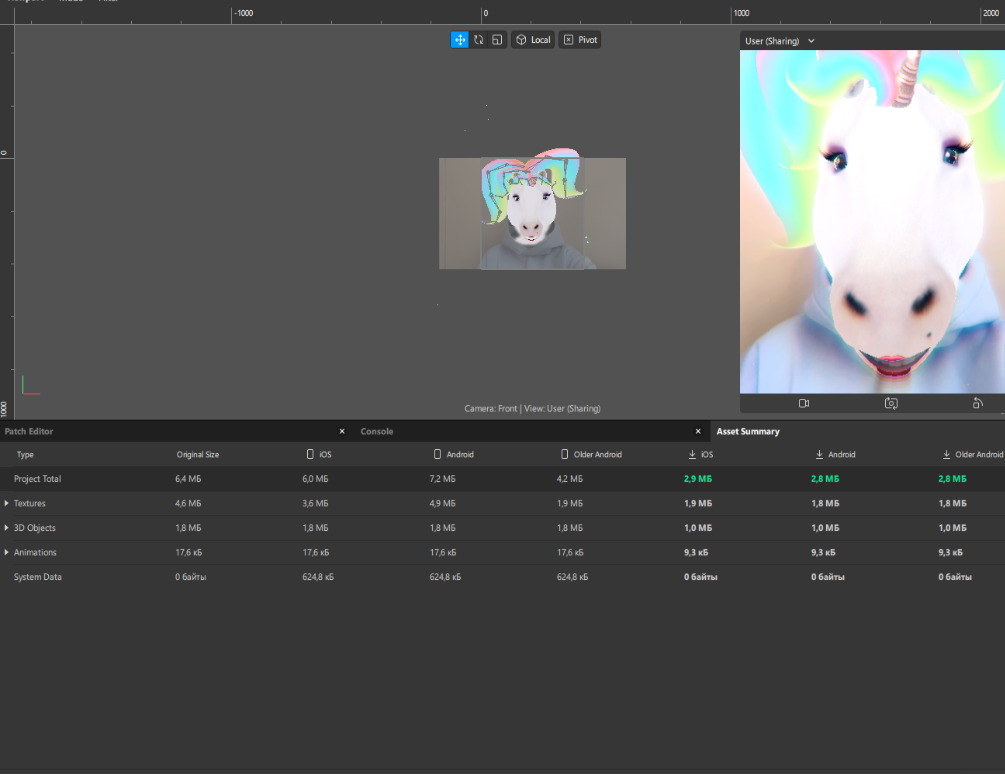Click System Data iOS size 624,8 кБ

point(318,577)
